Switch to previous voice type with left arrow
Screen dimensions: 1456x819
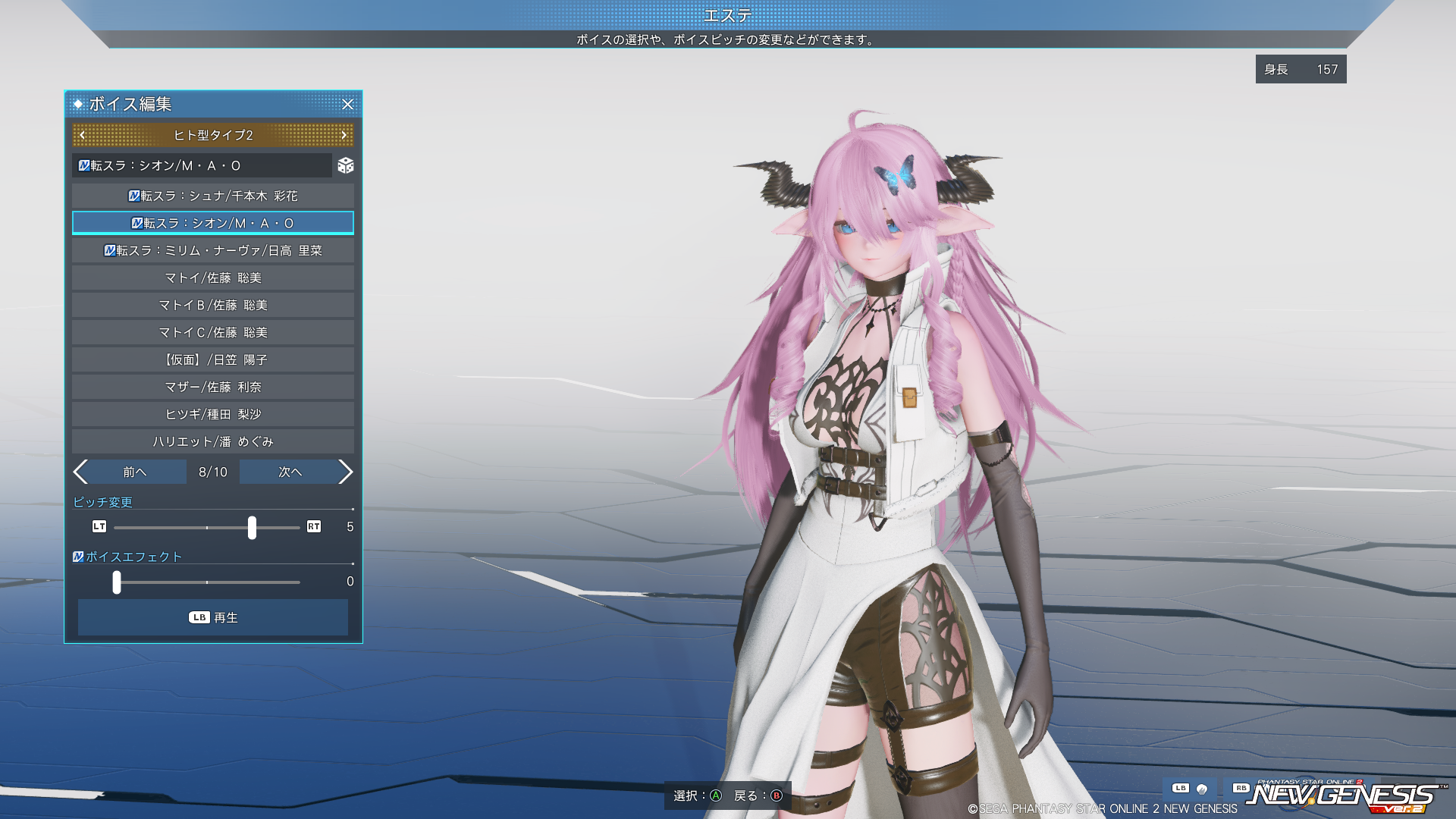(83, 135)
